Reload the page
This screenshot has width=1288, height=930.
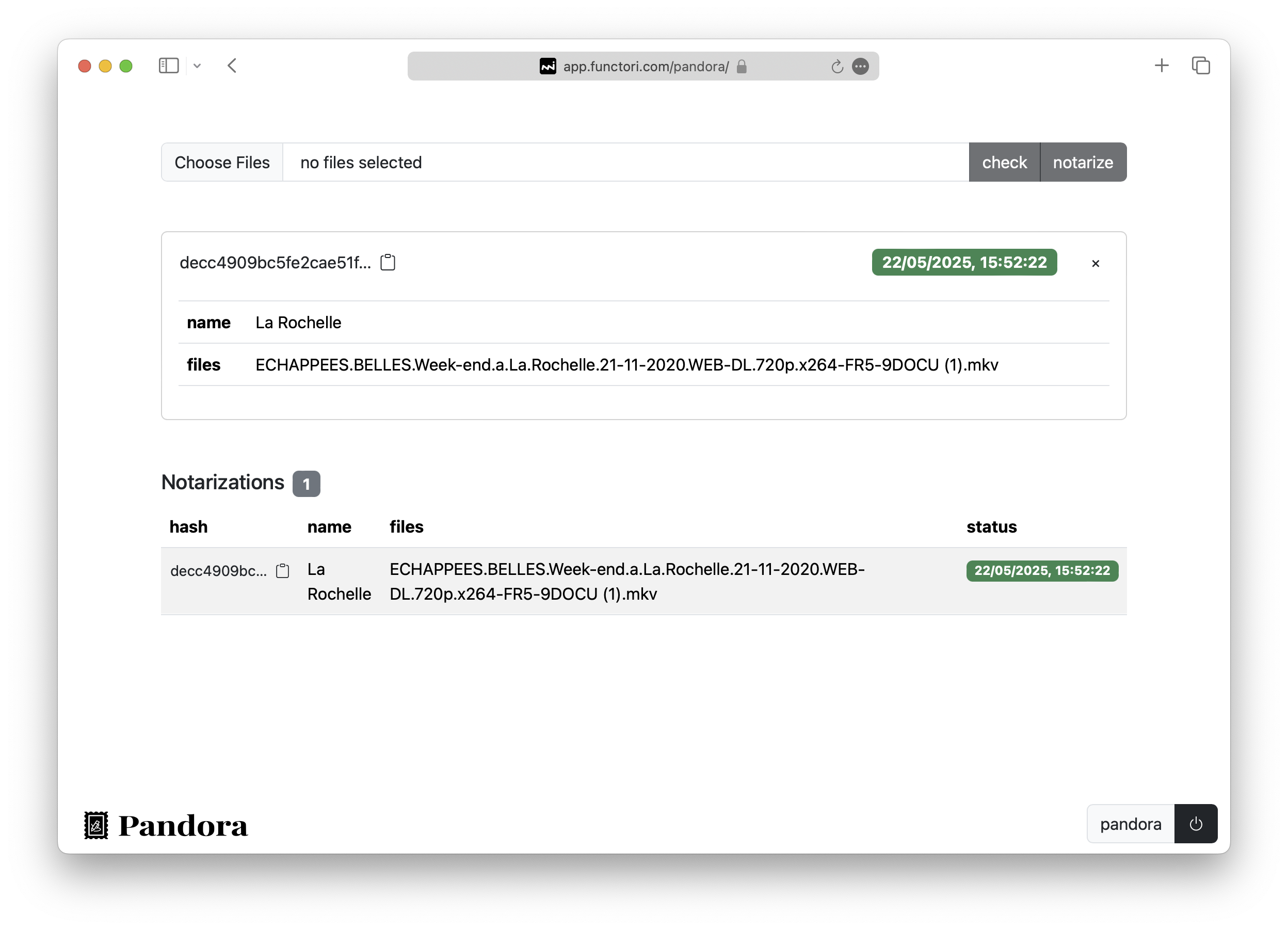836,67
